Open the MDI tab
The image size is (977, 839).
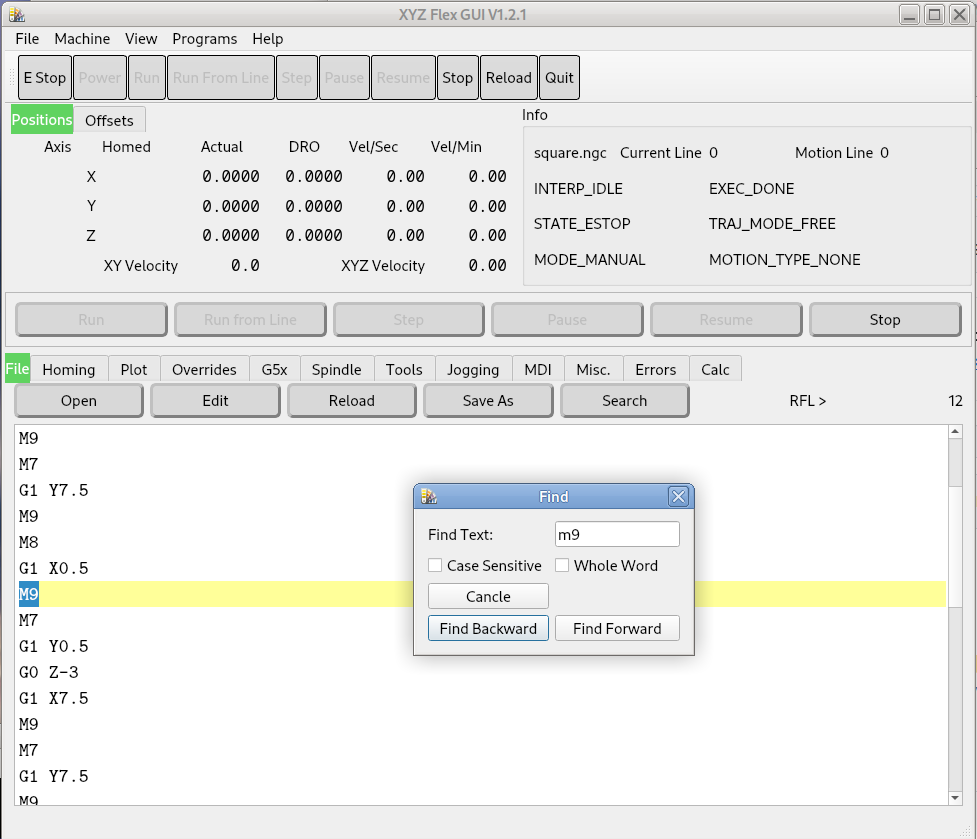click(x=538, y=369)
